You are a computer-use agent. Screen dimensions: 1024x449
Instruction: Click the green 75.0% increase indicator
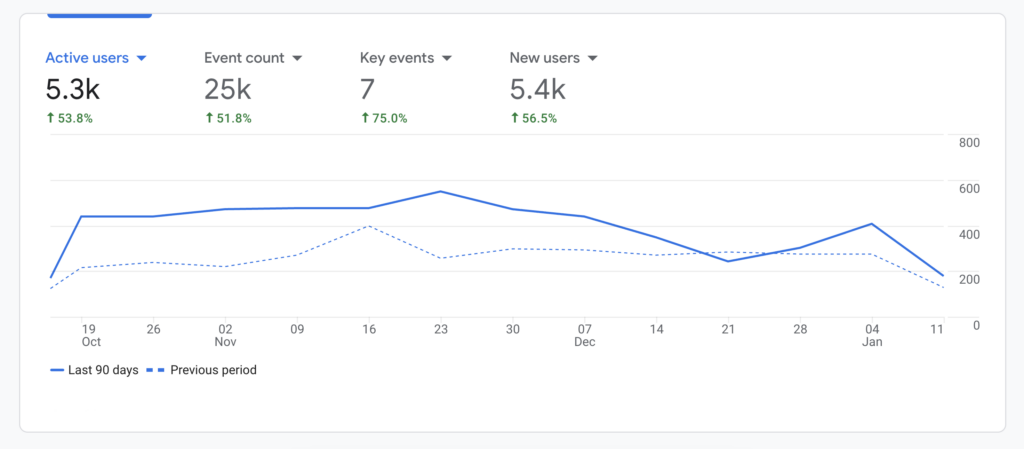point(385,118)
